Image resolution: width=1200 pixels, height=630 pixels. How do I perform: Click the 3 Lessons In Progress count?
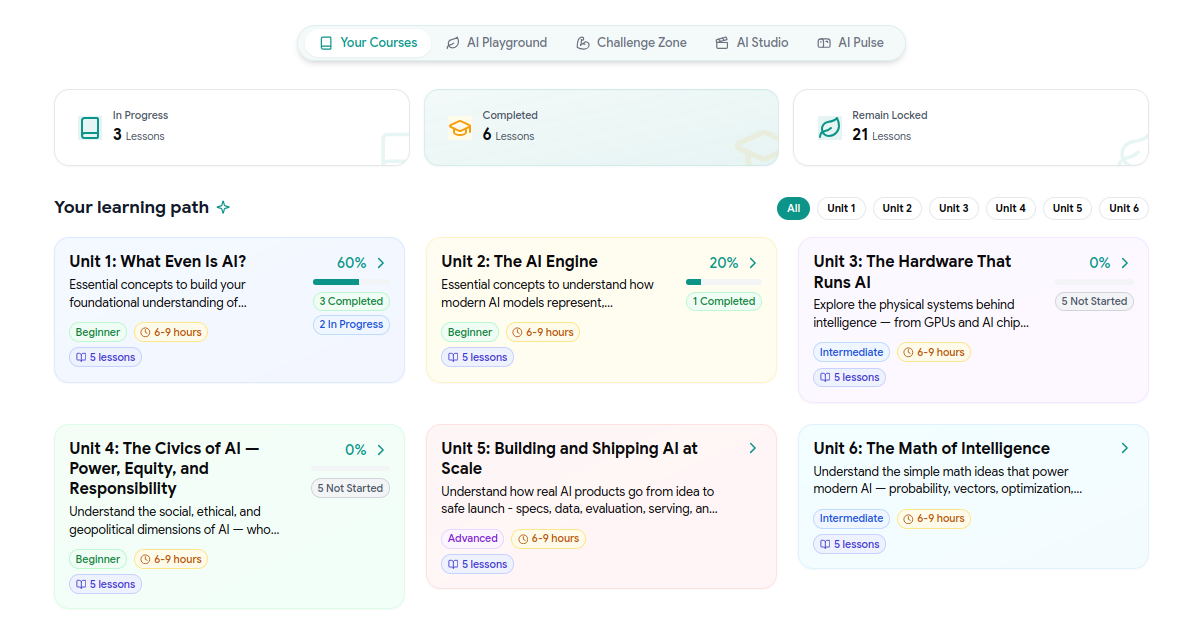139,135
